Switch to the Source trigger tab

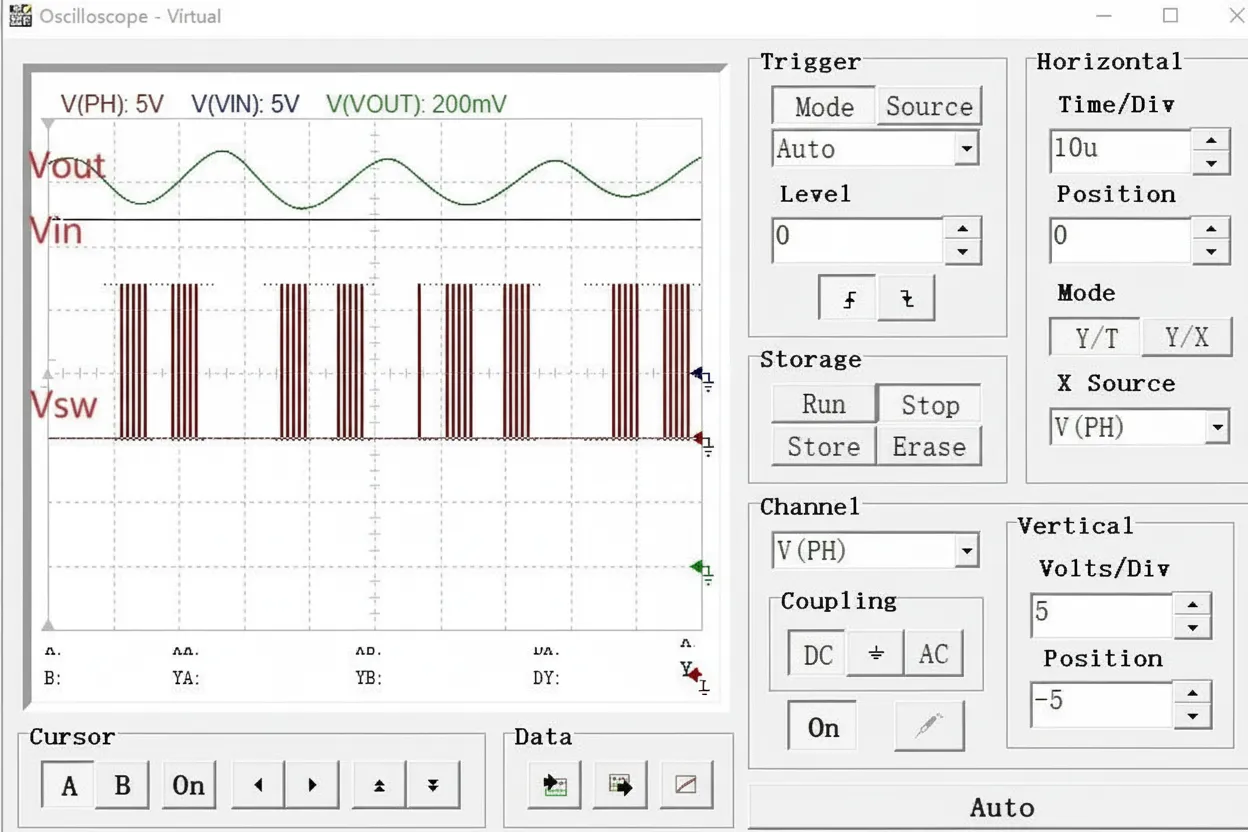929,105
